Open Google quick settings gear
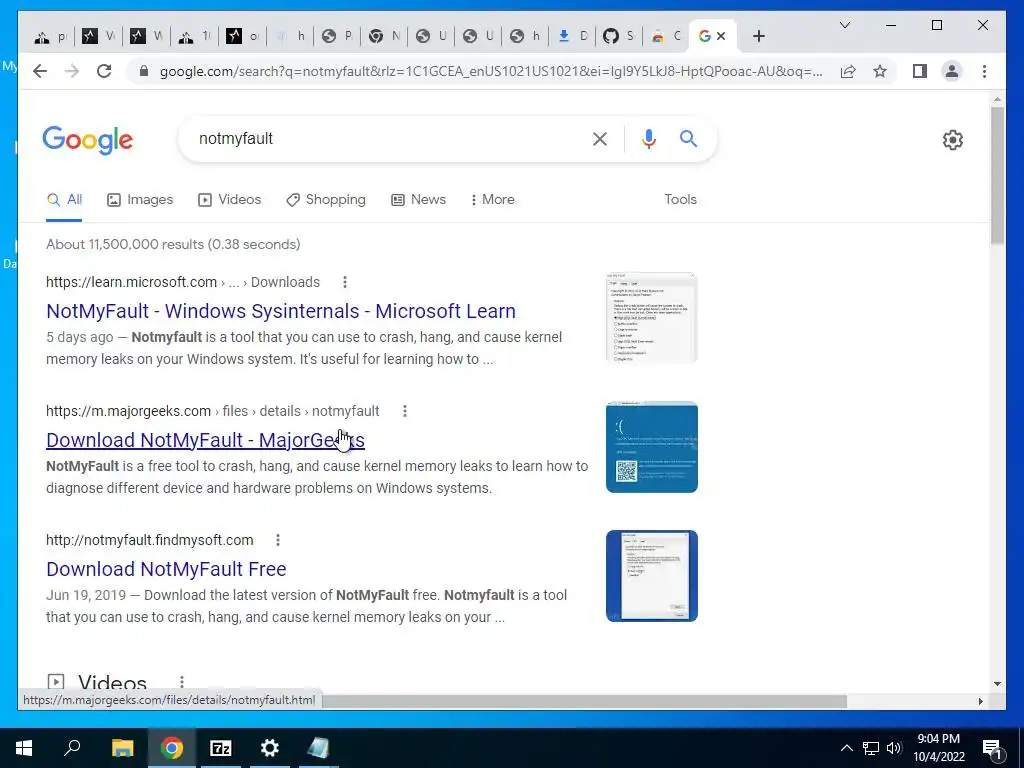Image resolution: width=1024 pixels, height=768 pixels. tap(952, 140)
